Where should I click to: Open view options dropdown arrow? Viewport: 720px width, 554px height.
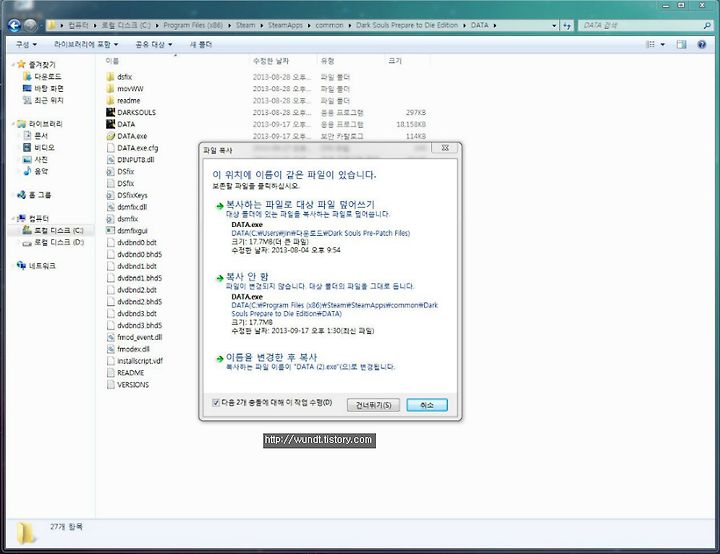pyautogui.click(x=663, y=45)
